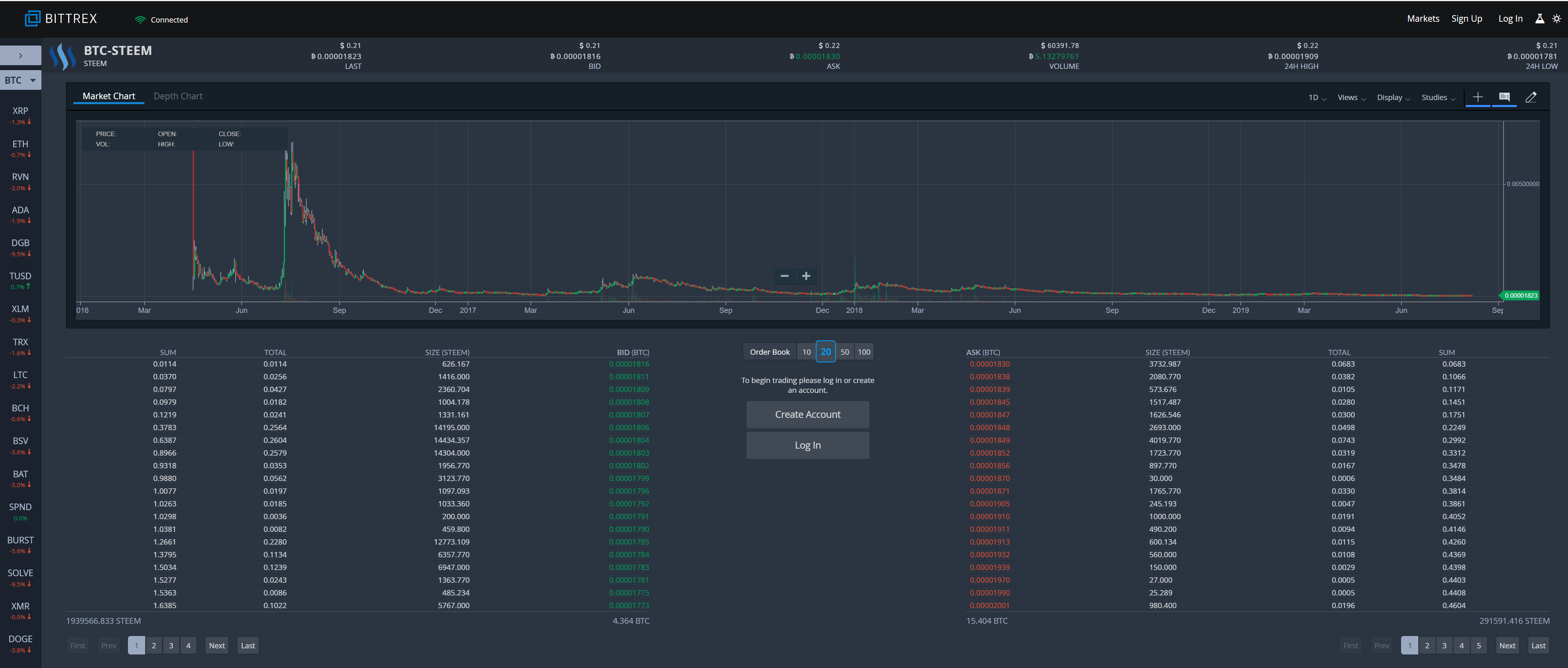This screenshot has width=1568, height=668.
Task: Select RVN market in sidebar
Action: [20, 181]
